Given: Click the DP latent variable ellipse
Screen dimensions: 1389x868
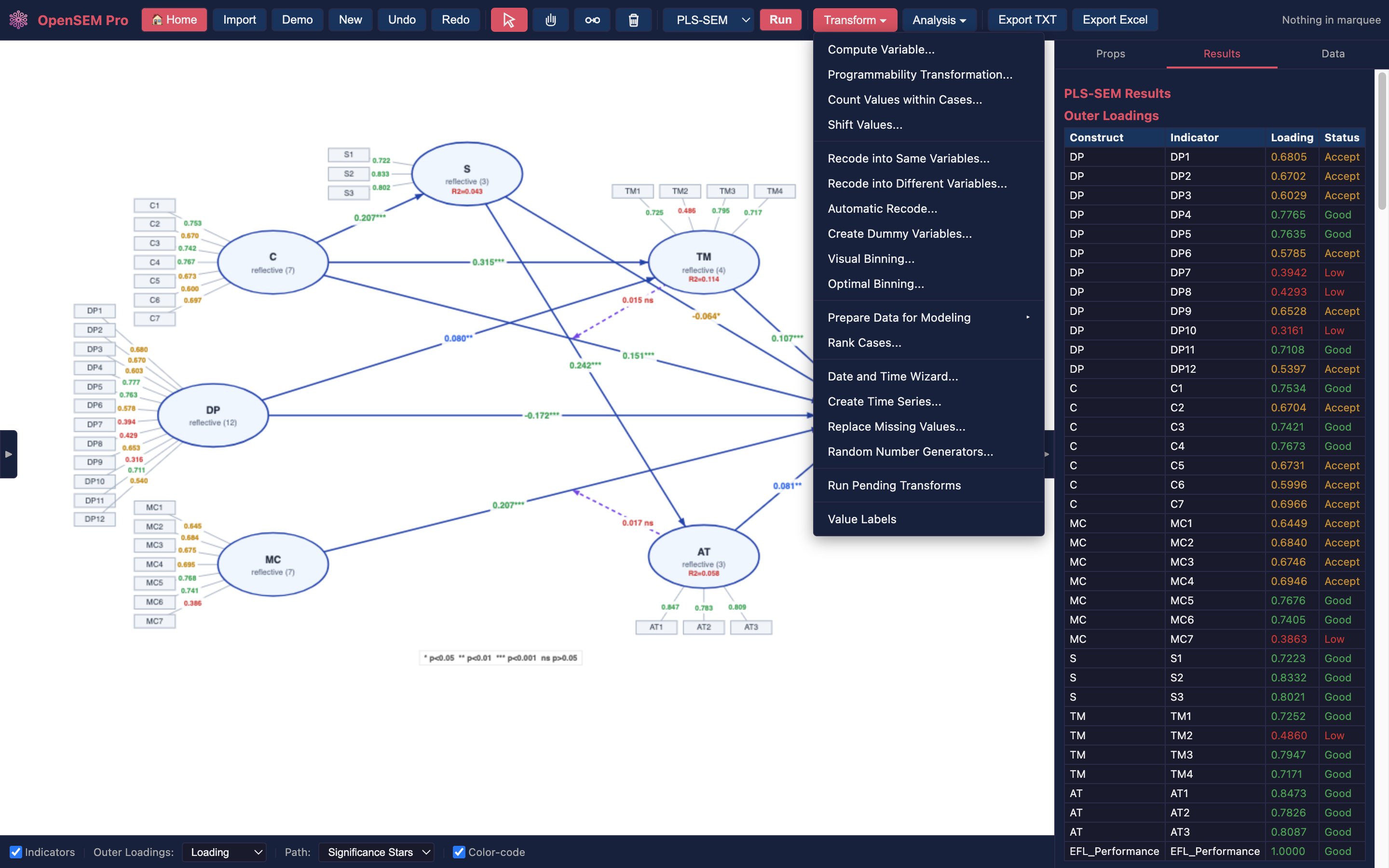Looking at the screenshot, I should [x=213, y=415].
